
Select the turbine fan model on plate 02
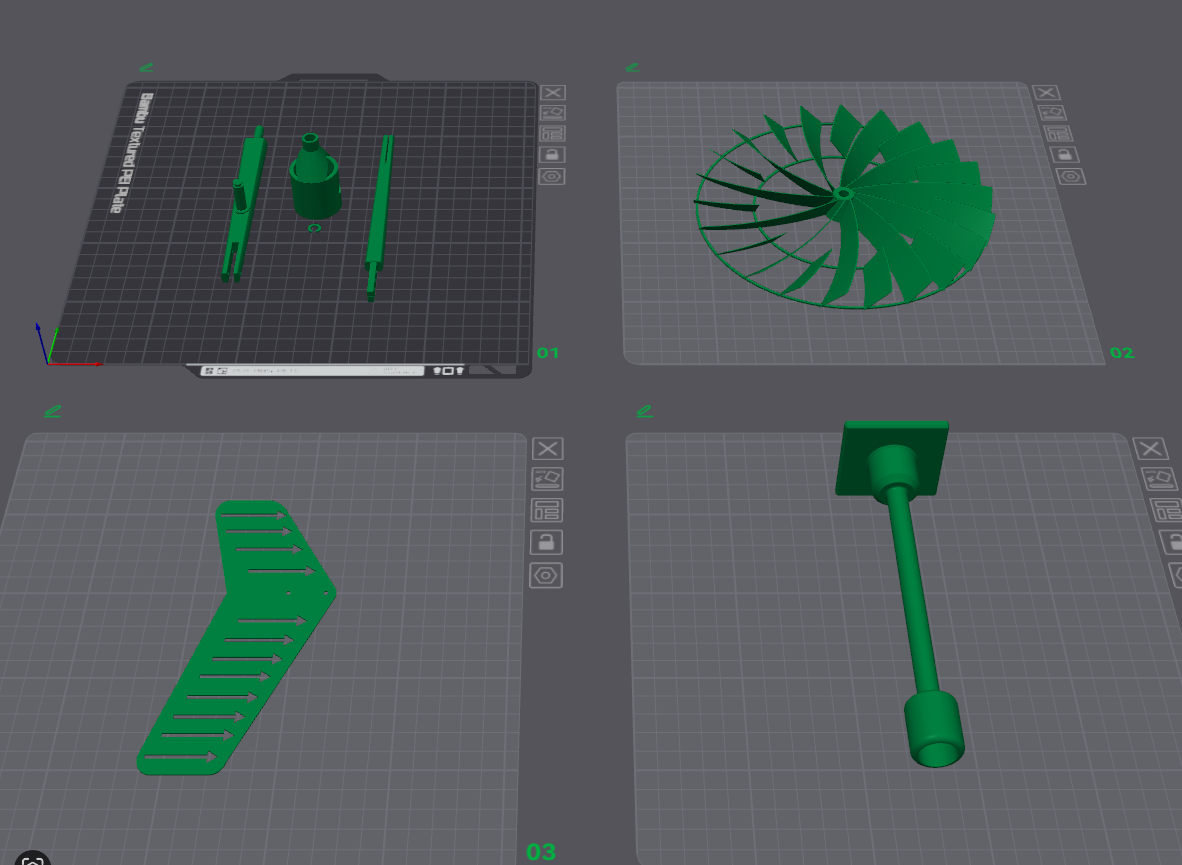click(844, 207)
